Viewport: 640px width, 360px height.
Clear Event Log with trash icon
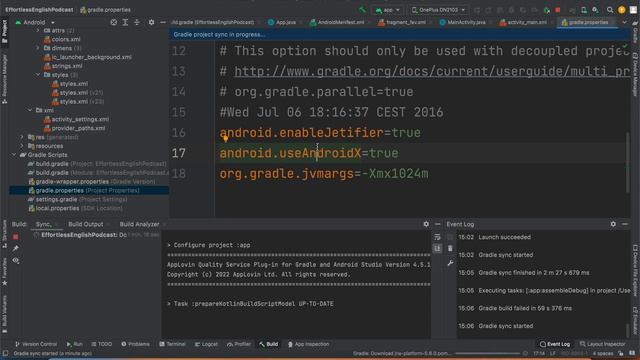450,248
